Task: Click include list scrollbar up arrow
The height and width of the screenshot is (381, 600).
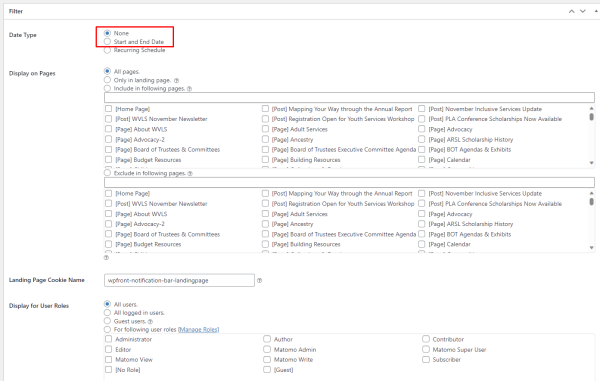Action: click(592, 109)
